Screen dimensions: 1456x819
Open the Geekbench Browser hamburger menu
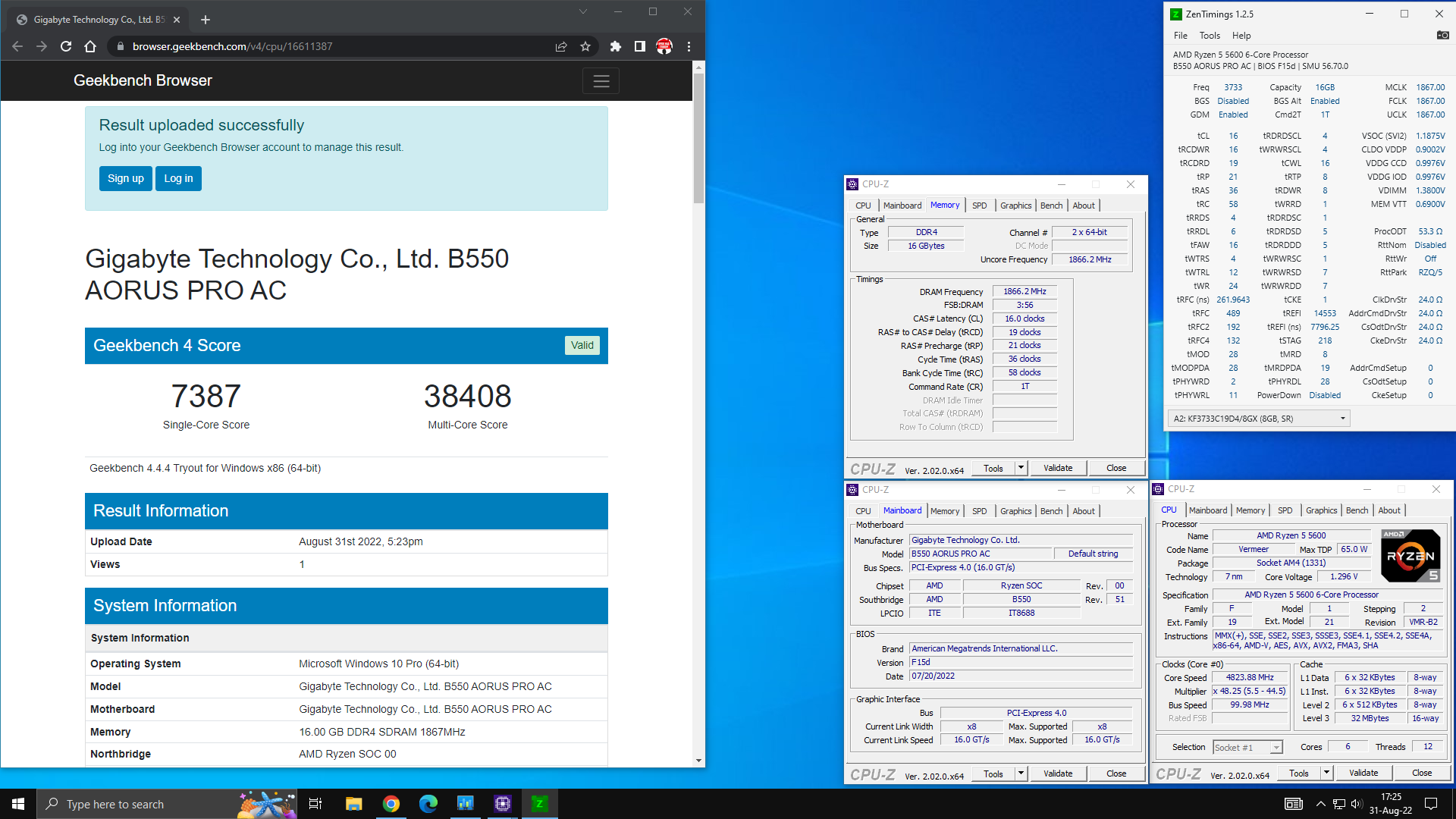coord(601,81)
